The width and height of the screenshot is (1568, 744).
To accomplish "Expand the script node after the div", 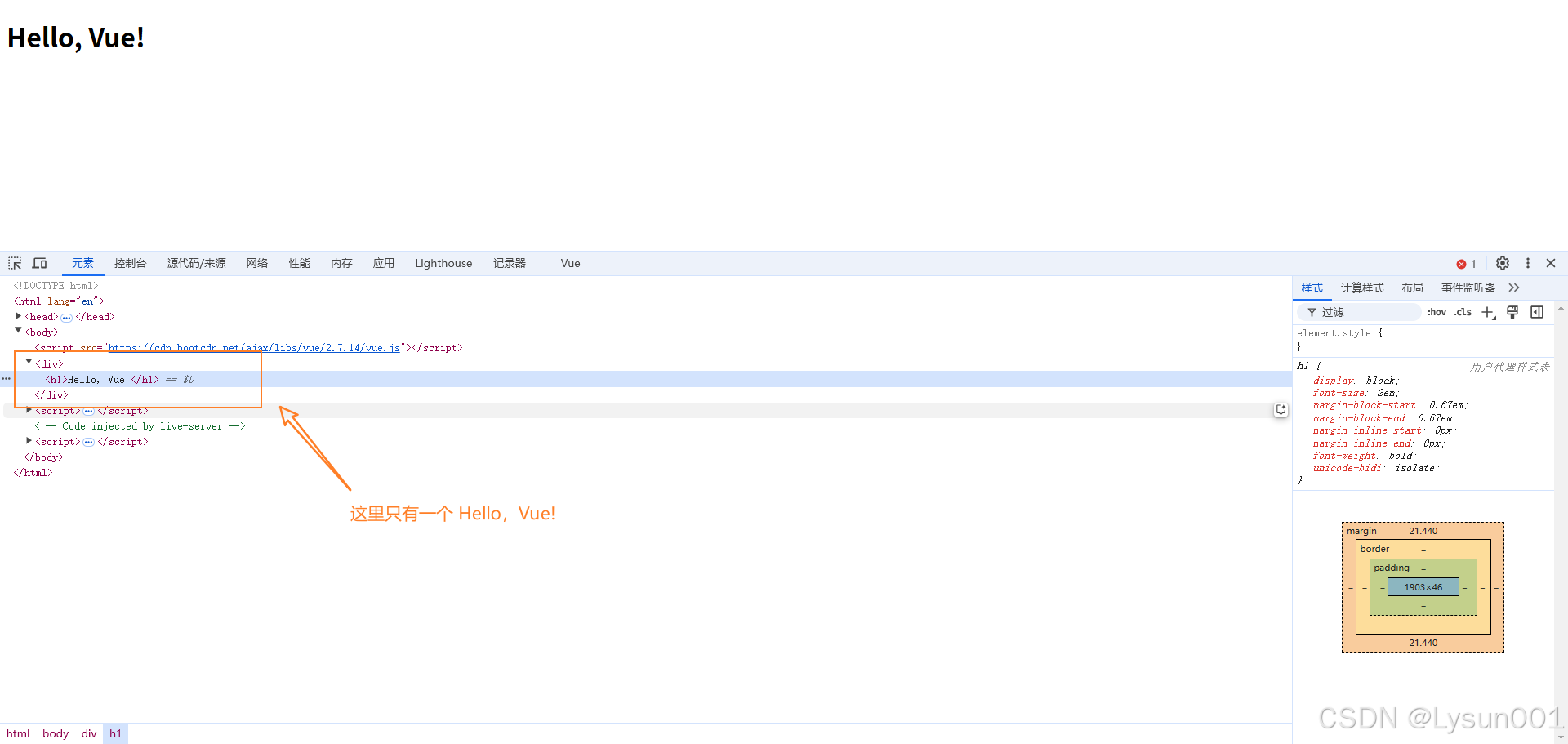I will click(x=29, y=410).
